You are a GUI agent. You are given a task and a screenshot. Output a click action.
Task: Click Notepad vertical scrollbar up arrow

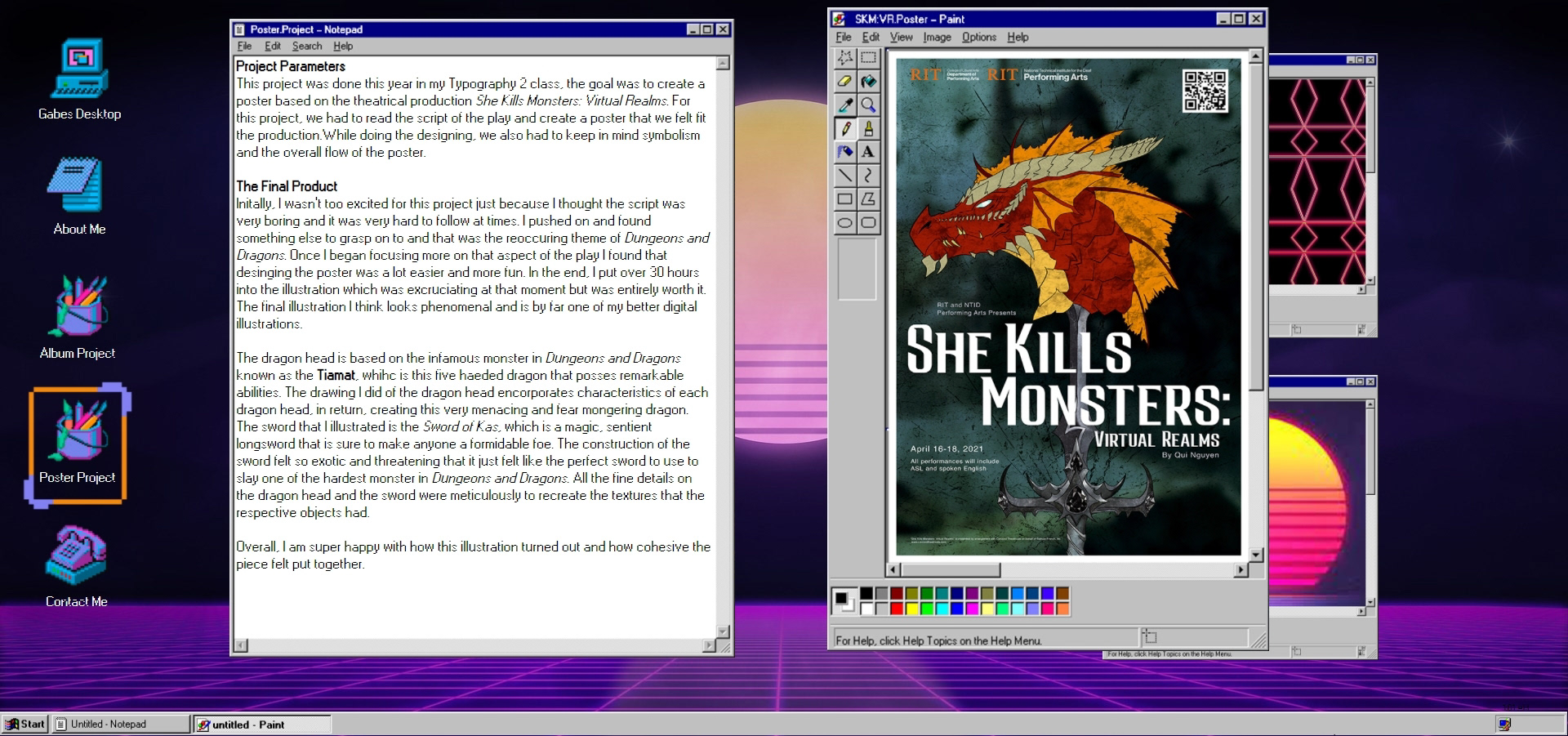[x=723, y=63]
